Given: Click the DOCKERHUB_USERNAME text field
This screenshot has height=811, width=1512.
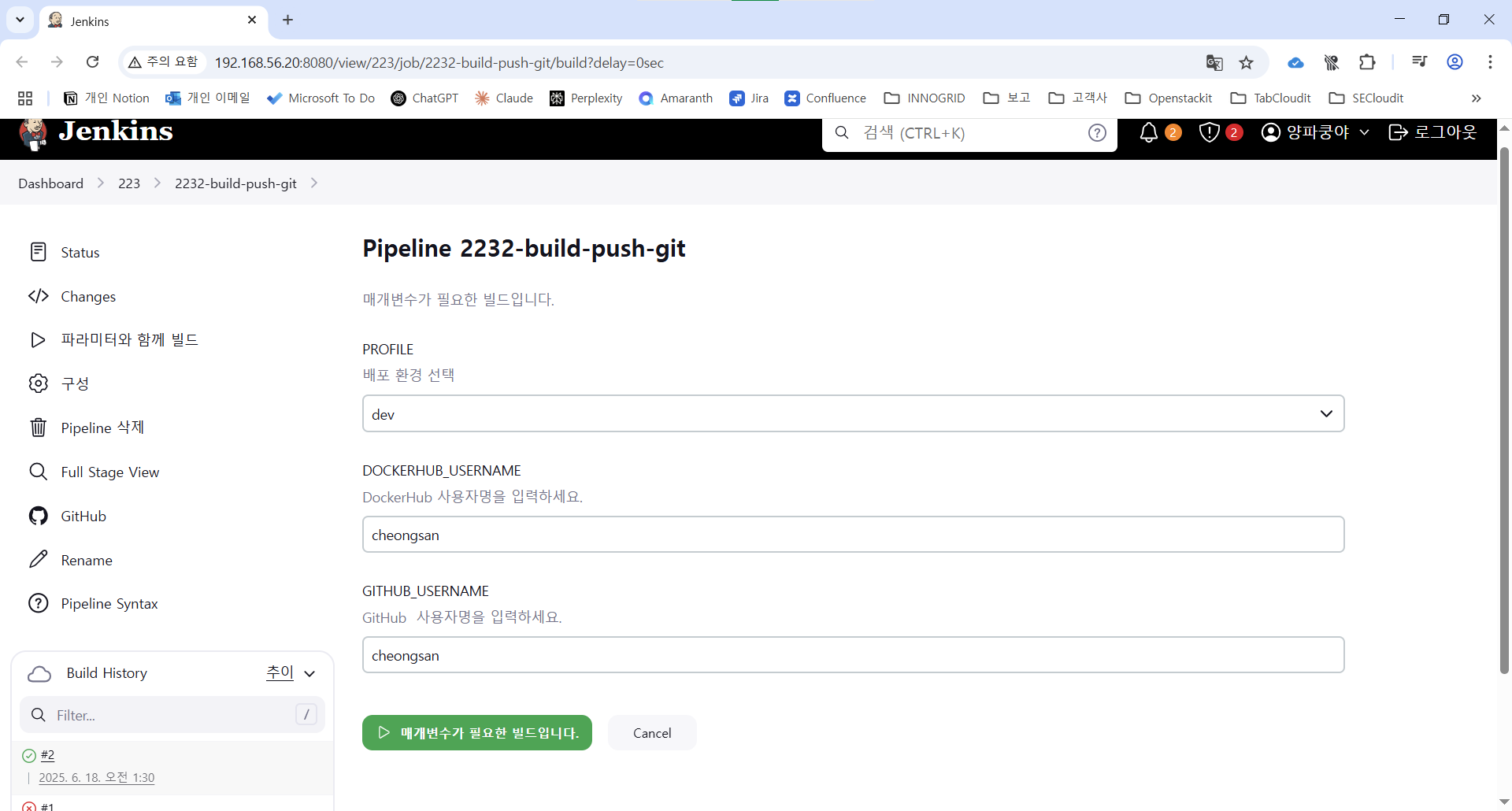Looking at the screenshot, I should pos(853,535).
